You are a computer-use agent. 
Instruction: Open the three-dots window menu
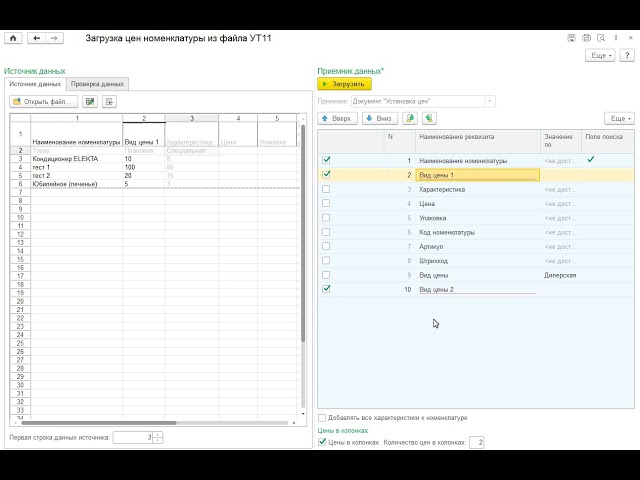click(616, 38)
